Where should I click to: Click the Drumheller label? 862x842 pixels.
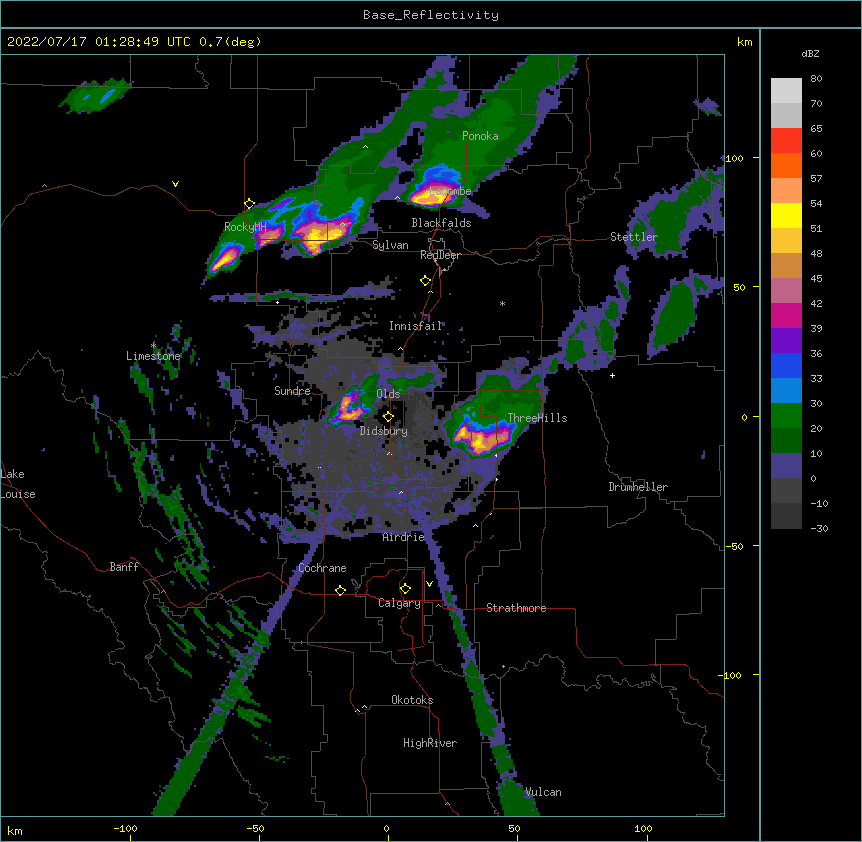638,487
